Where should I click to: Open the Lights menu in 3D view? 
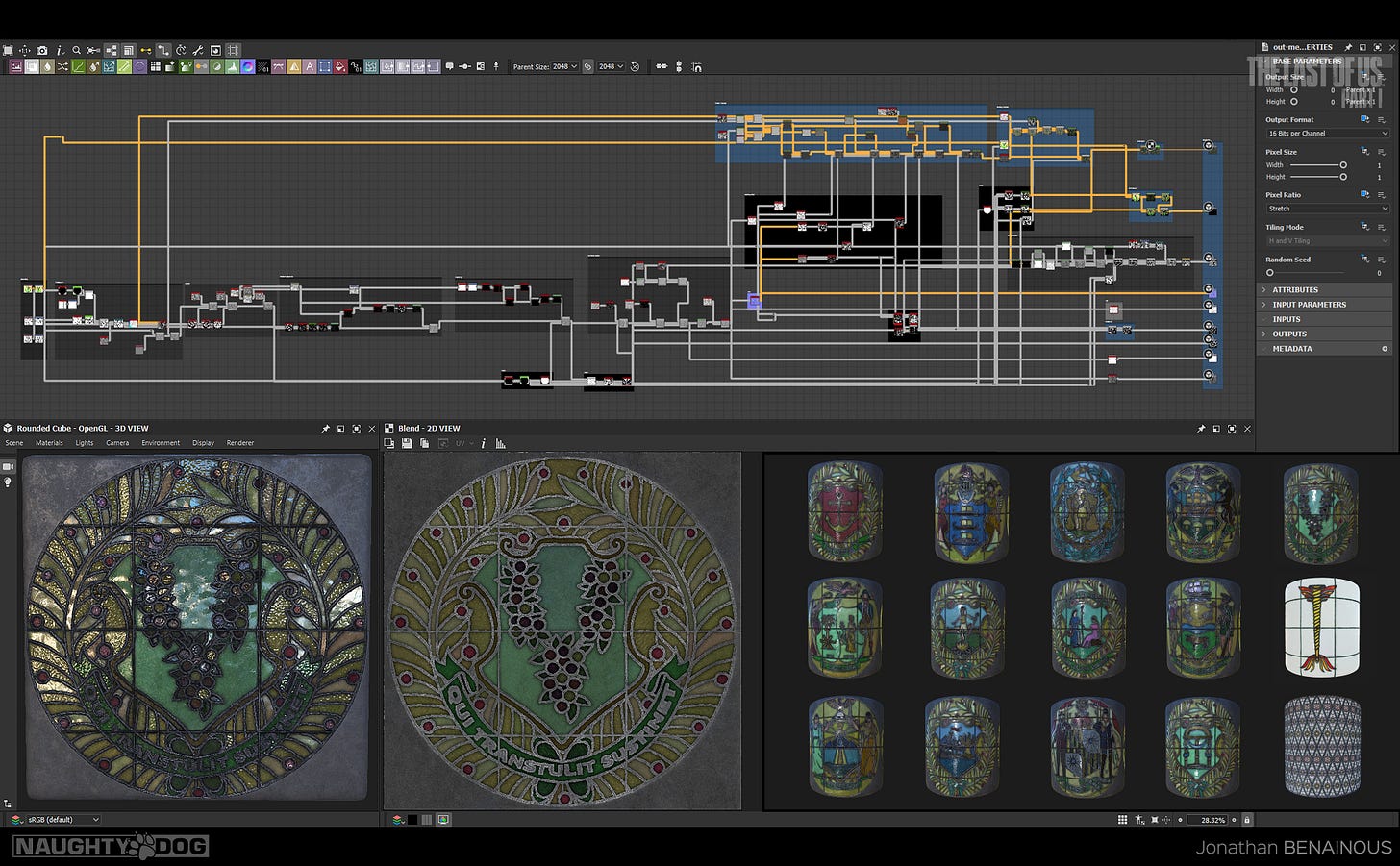click(85, 443)
